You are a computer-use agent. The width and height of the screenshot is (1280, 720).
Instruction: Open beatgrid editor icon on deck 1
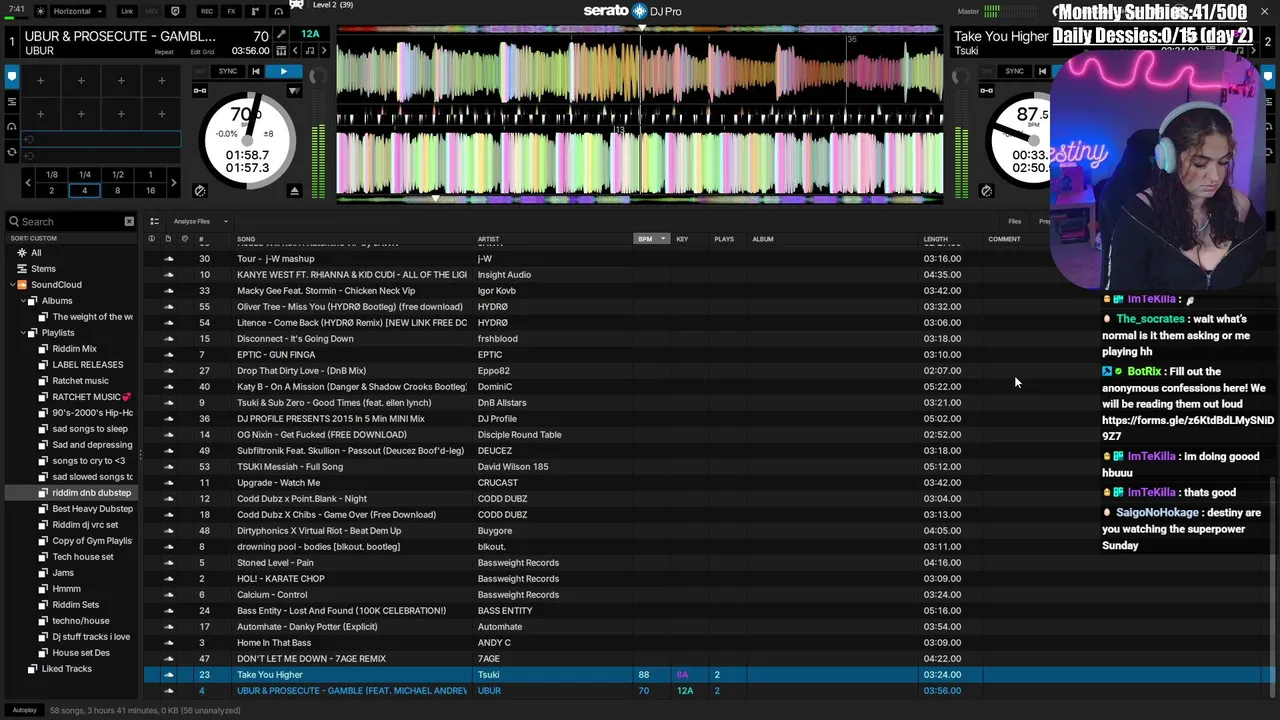(x=281, y=51)
